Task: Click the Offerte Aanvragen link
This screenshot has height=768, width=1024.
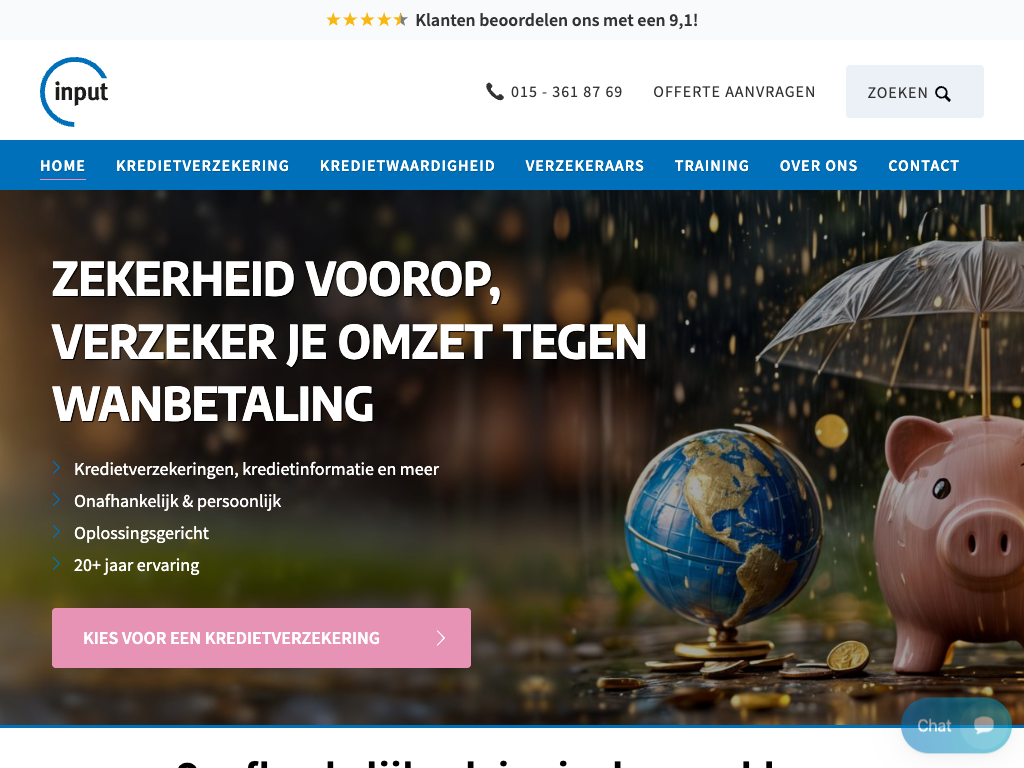Action: pyautogui.click(x=734, y=92)
